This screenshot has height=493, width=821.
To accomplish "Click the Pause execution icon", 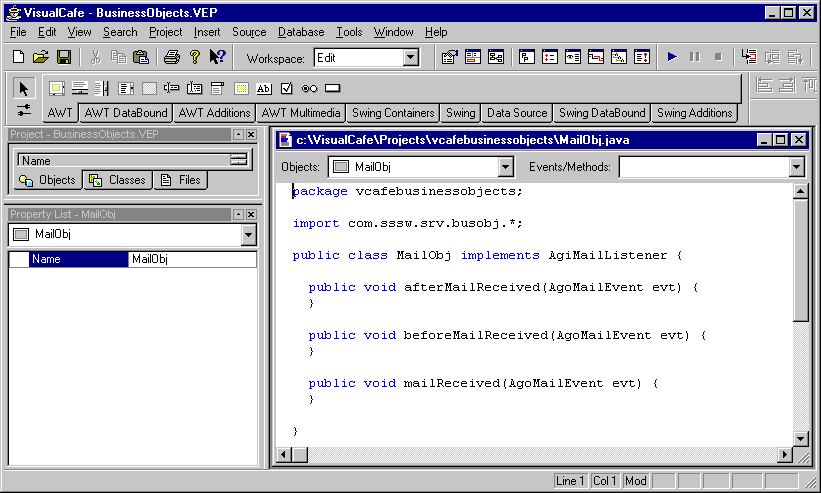I will [695, 57].
